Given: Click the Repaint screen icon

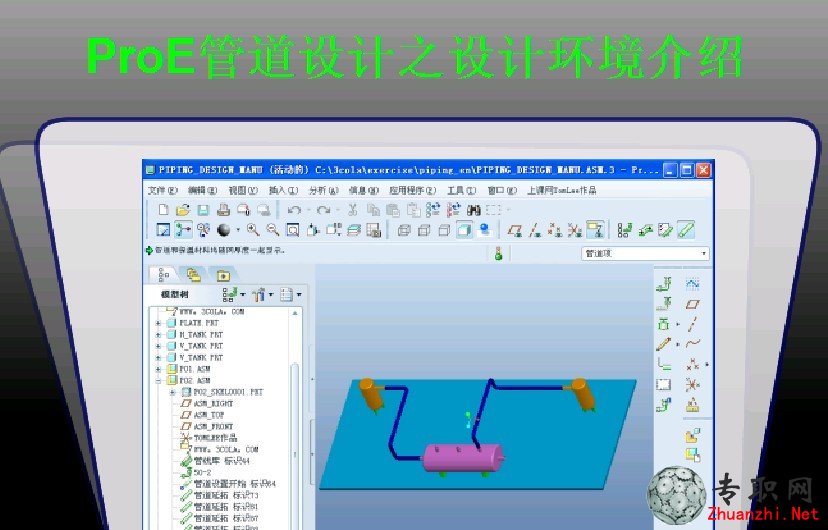Looking at the screenshot, I should (163, 230).
